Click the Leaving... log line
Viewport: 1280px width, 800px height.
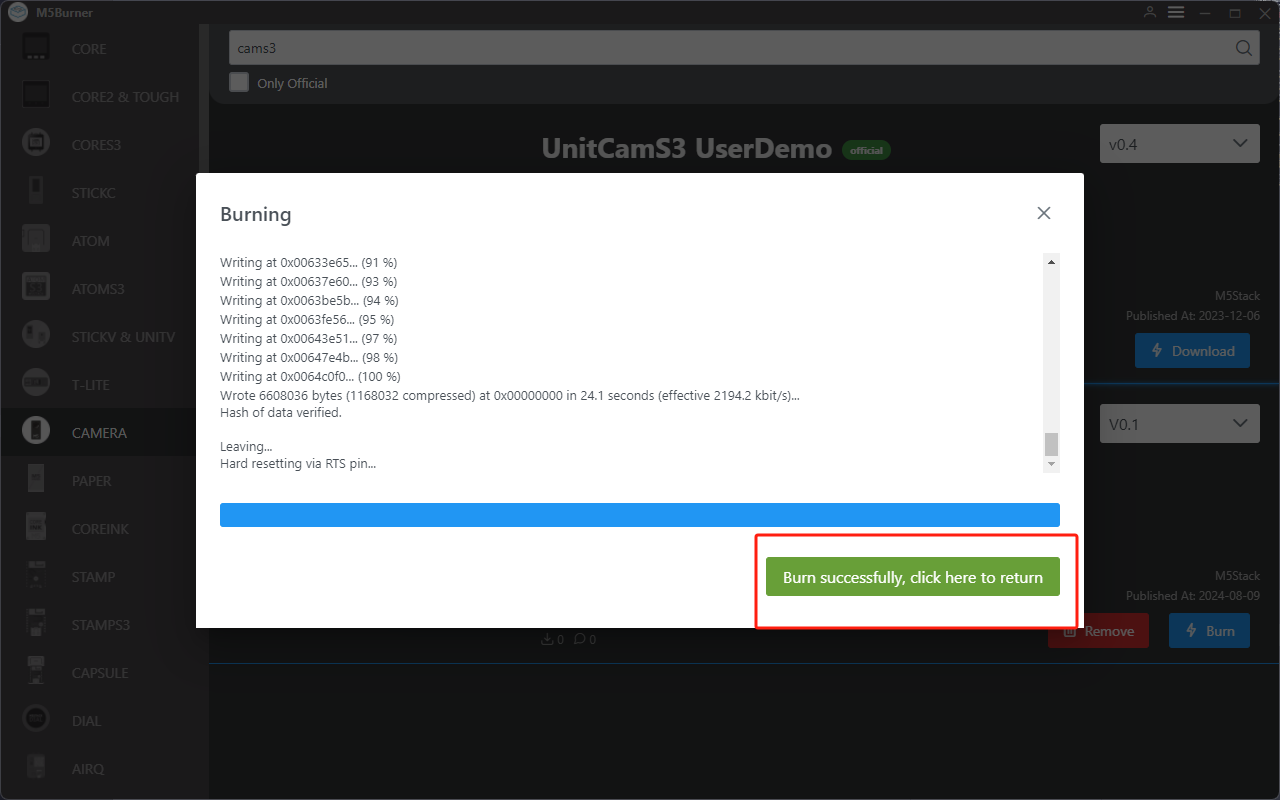coord(246,447)
